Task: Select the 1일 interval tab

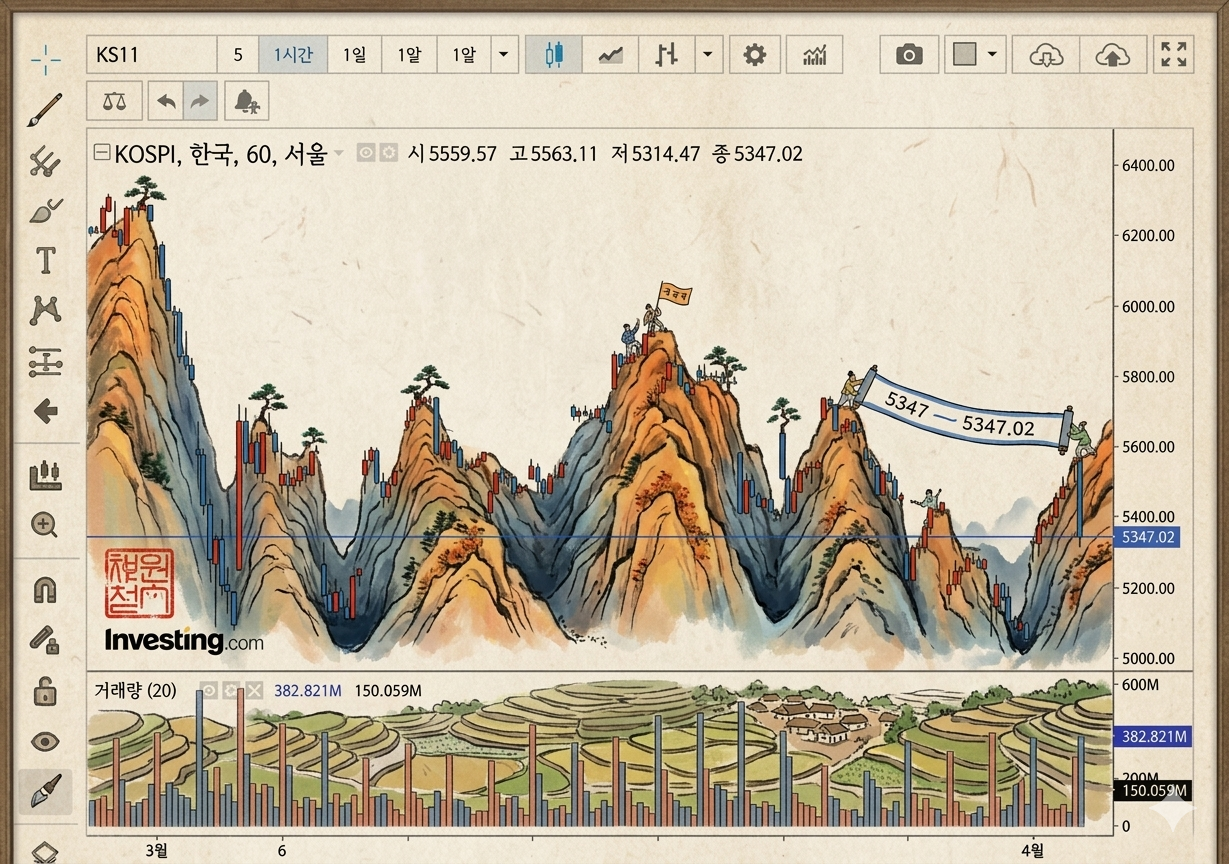Action: coord(354,55)
